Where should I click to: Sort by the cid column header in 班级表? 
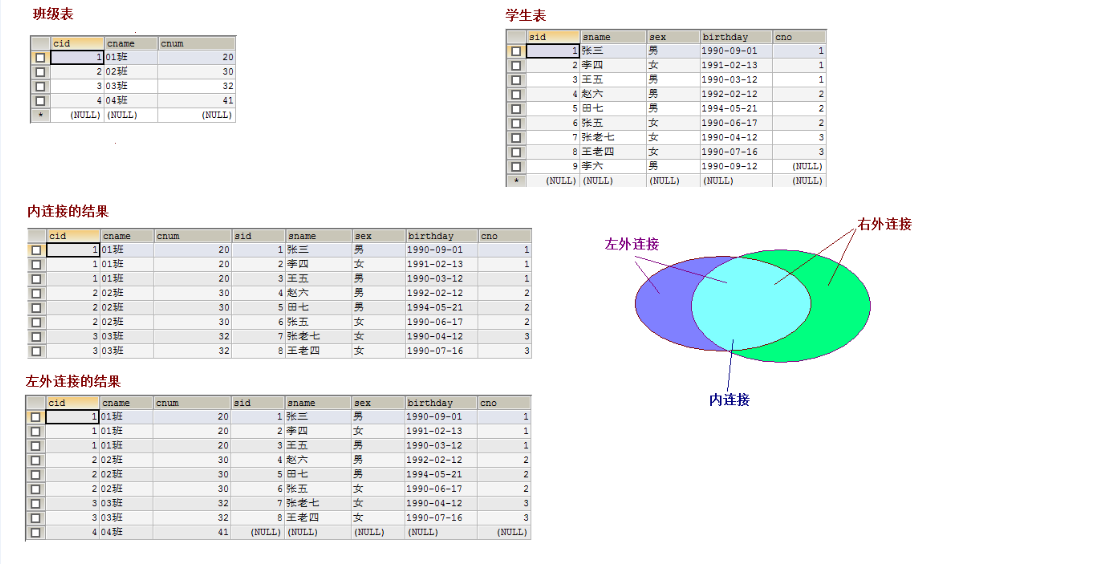click(77, 43)
